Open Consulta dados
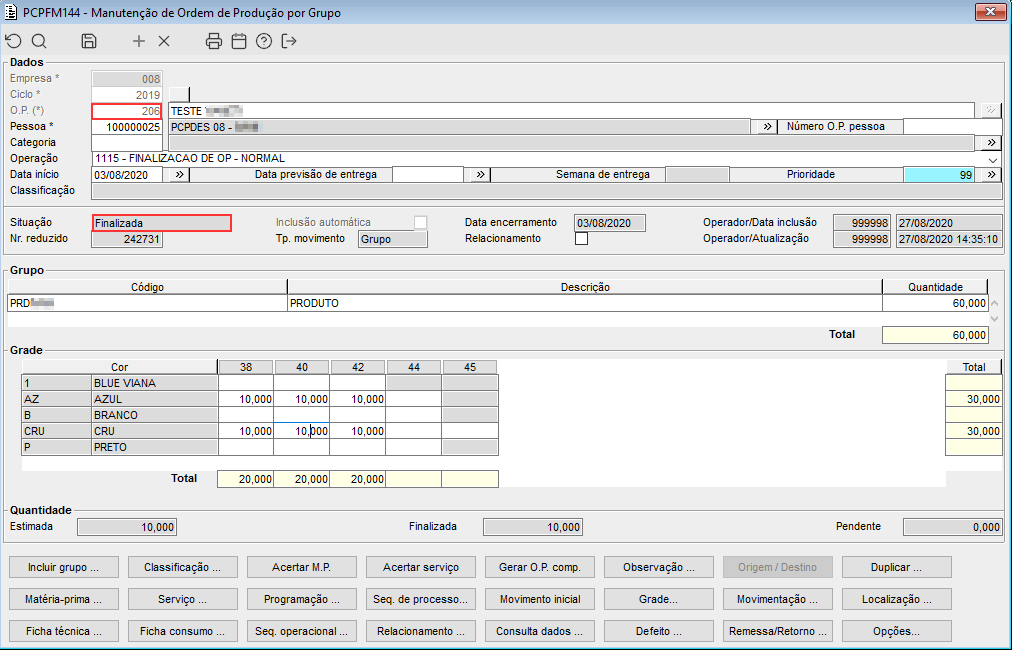The image size is (1012, 650). point(540,631)
